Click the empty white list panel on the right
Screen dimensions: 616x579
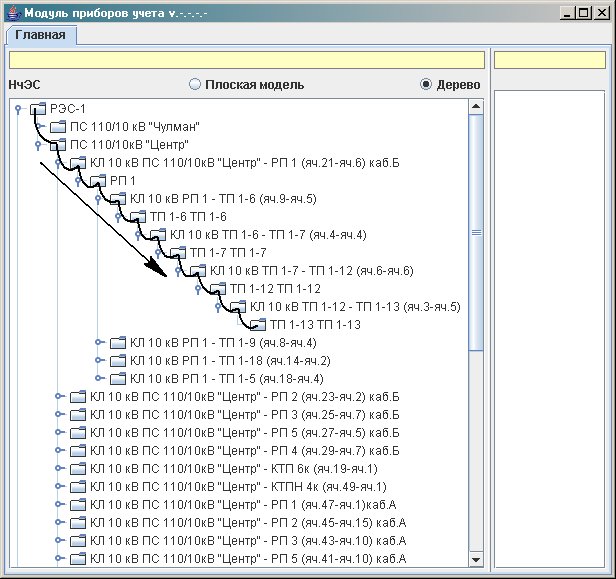[550, 329]
